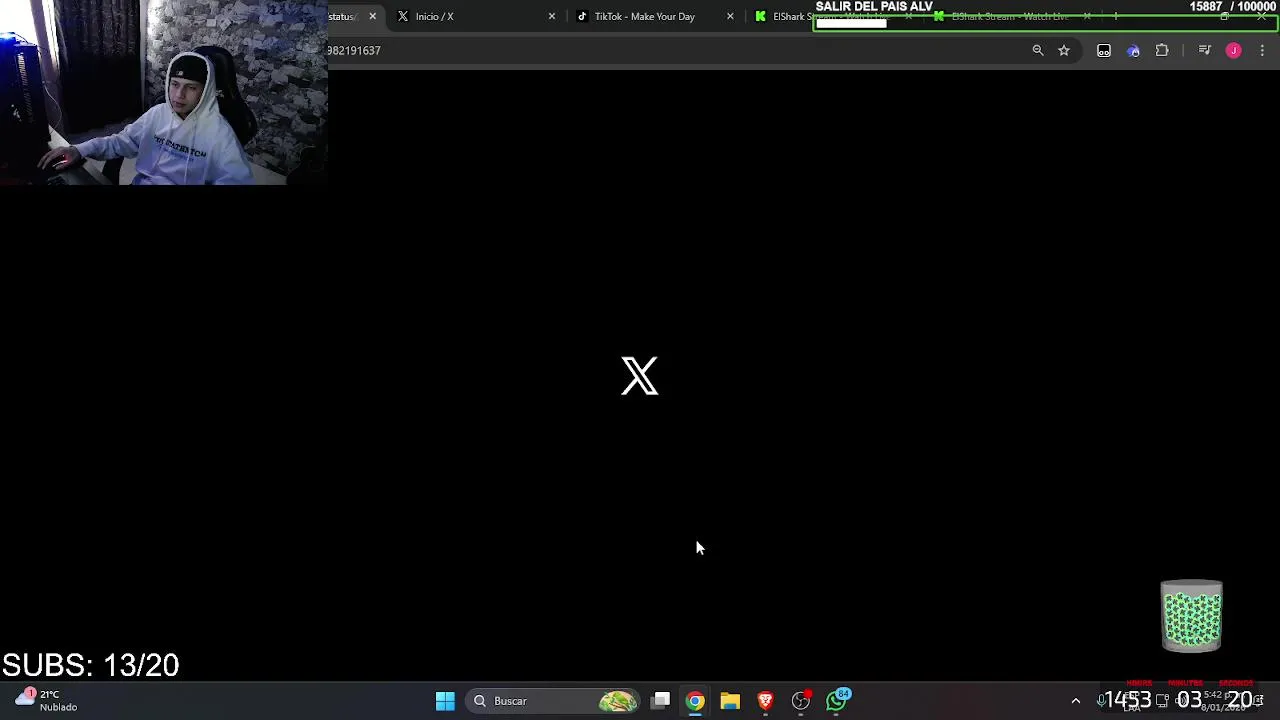
Task: Close the Inicio / X tab
Action: (551, 16)
